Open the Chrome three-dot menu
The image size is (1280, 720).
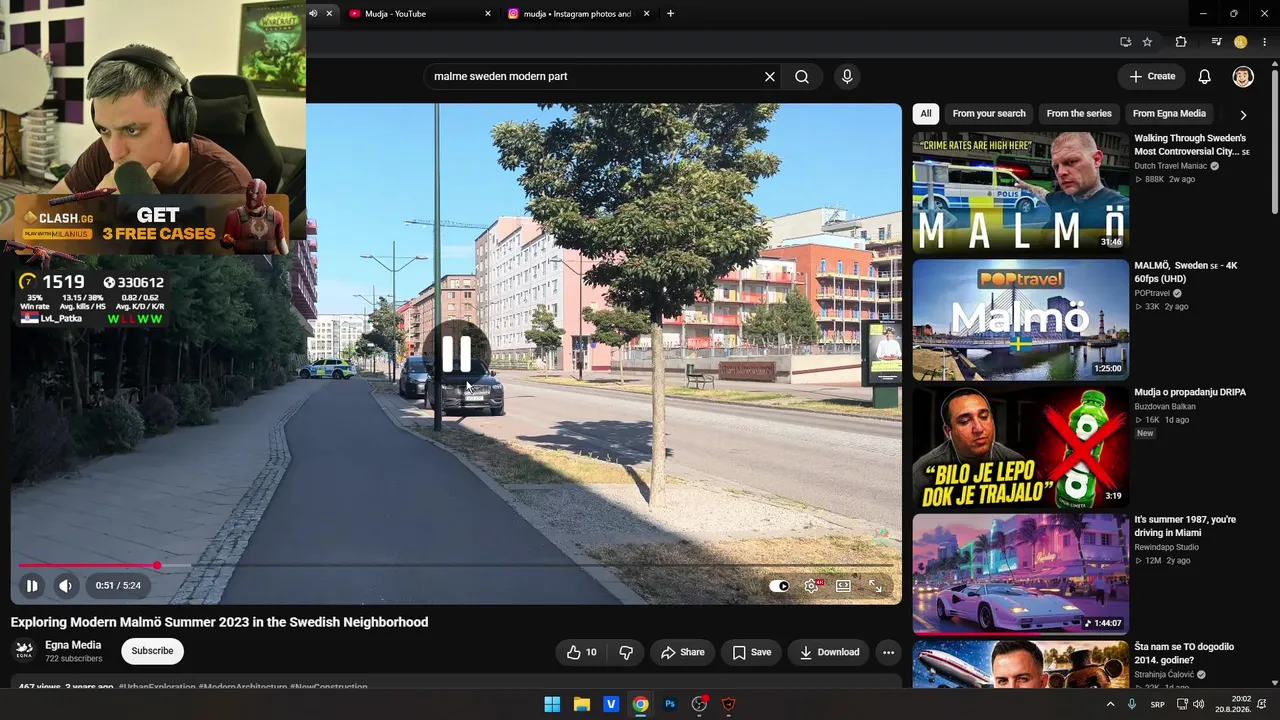click(x=1265, y=42)
